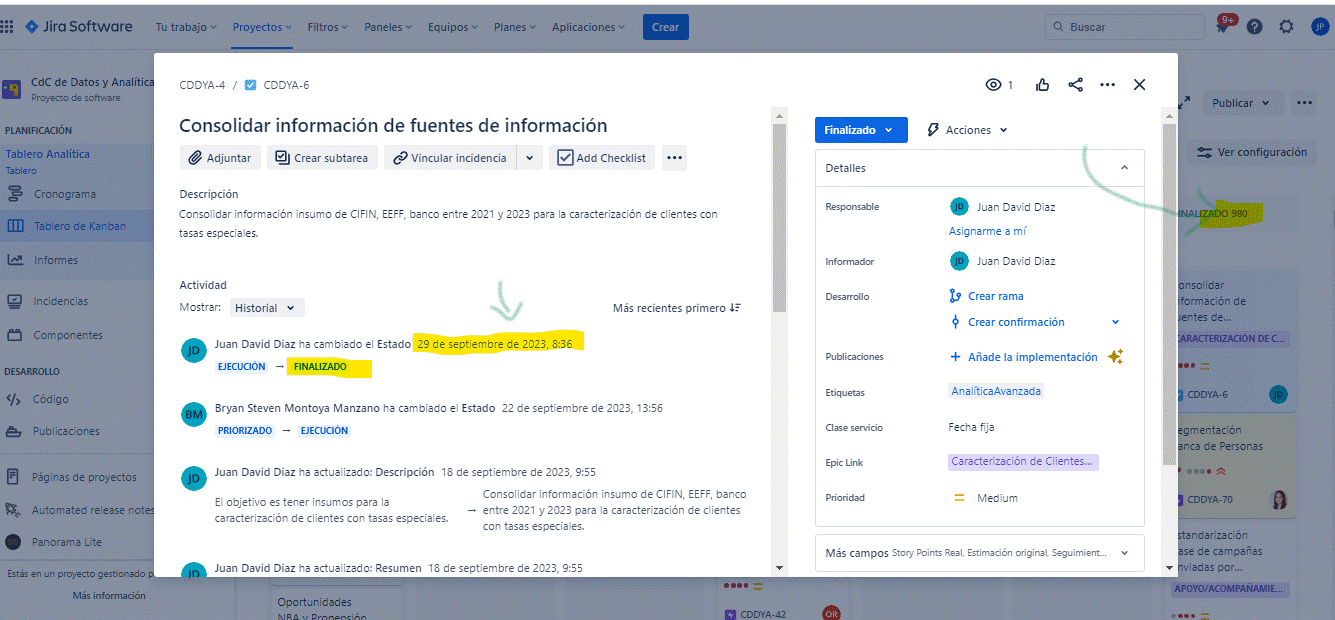Click the Crear subtarea button
1335x620 pixels.
click(322, 158)
